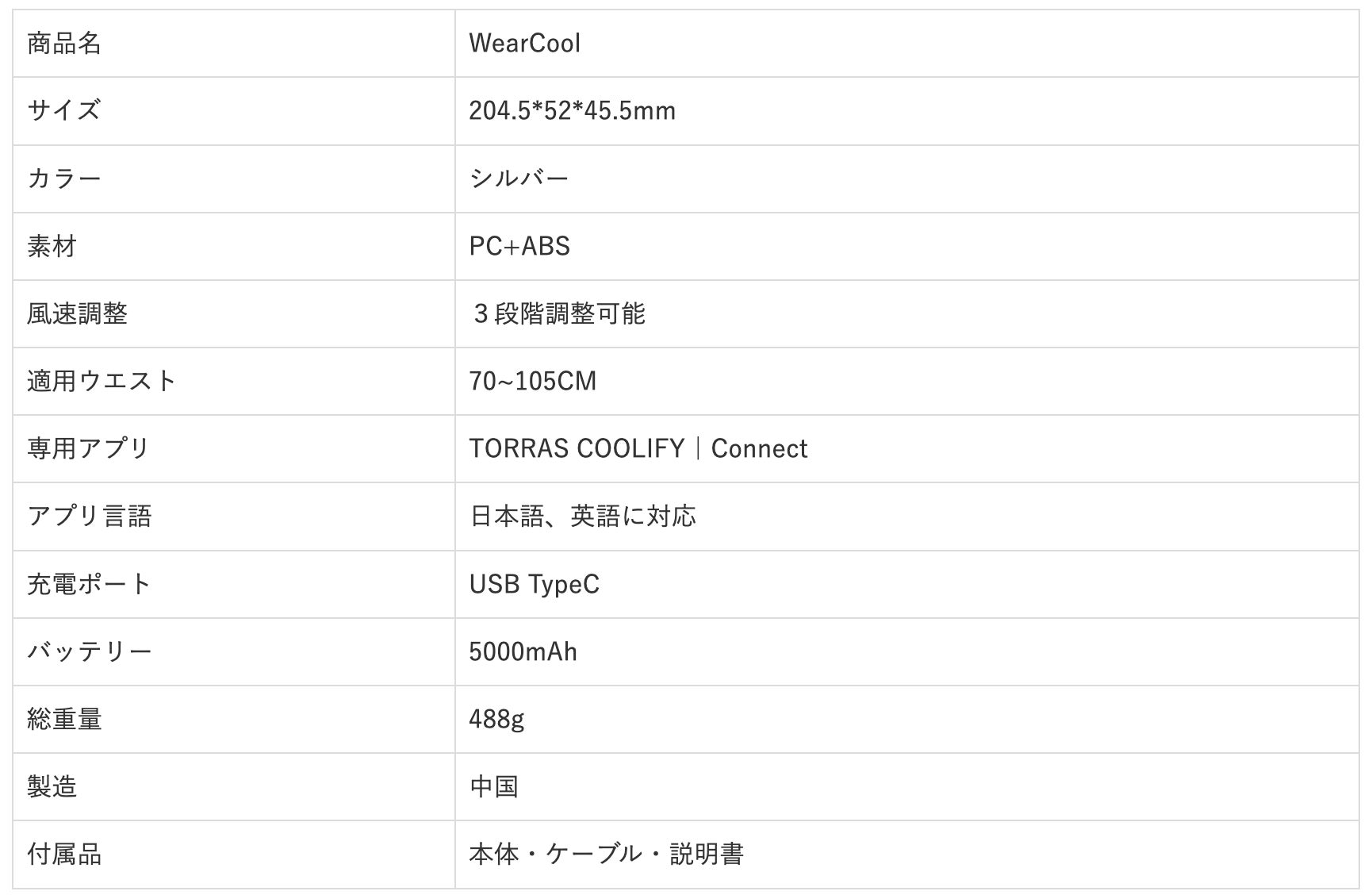Click the TORRAS COOLIFY｜Connect app name
Viewport: 1372px width, 895px height.
click(638, 448)
